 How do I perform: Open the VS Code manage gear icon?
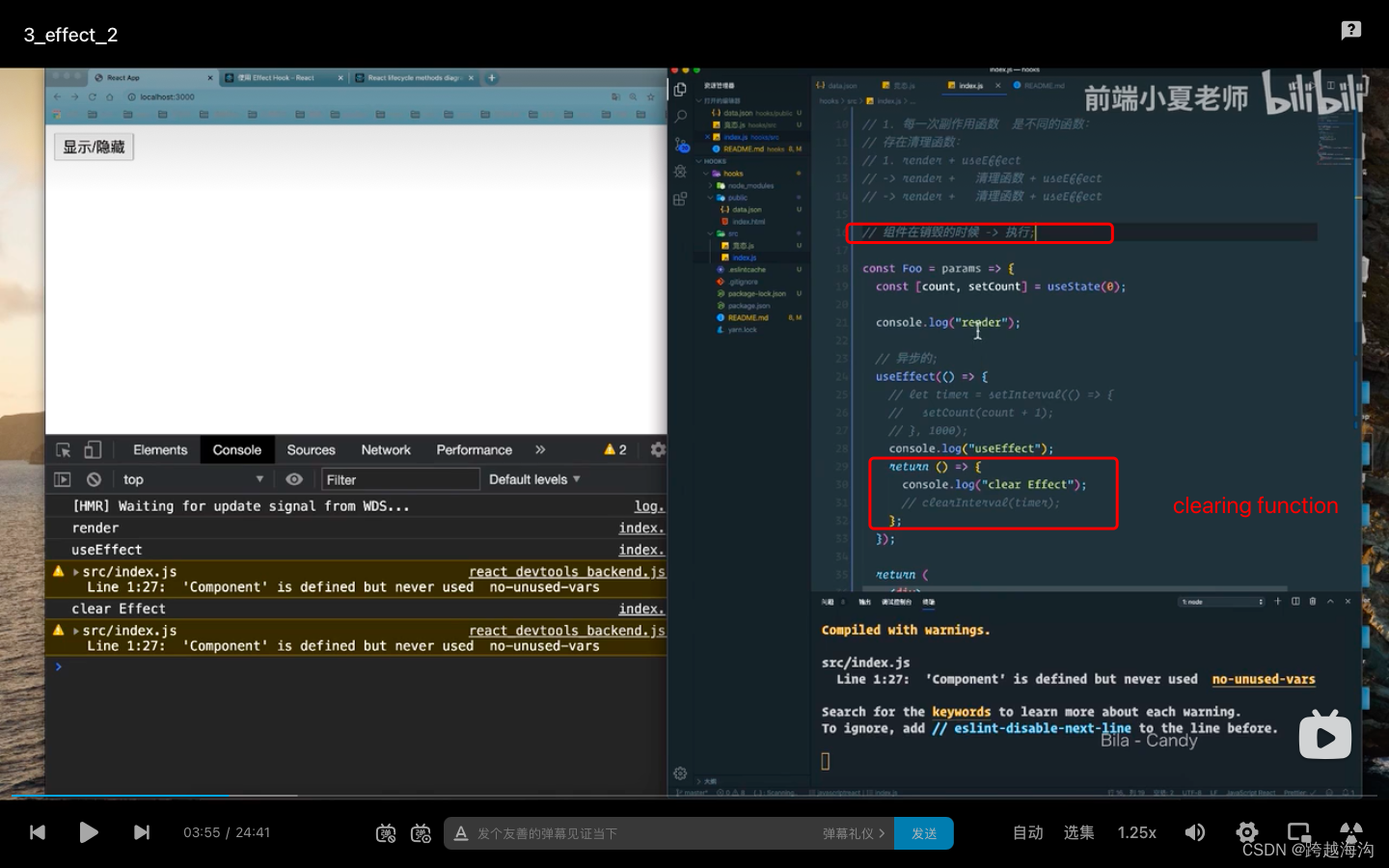point(680,773)
